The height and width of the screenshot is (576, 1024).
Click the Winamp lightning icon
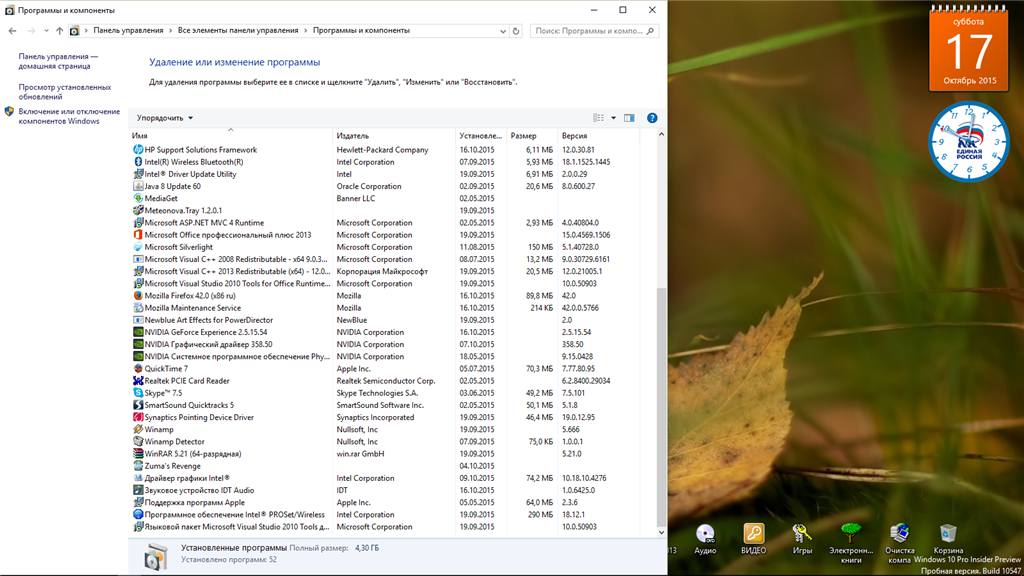[x=138, y=429]
